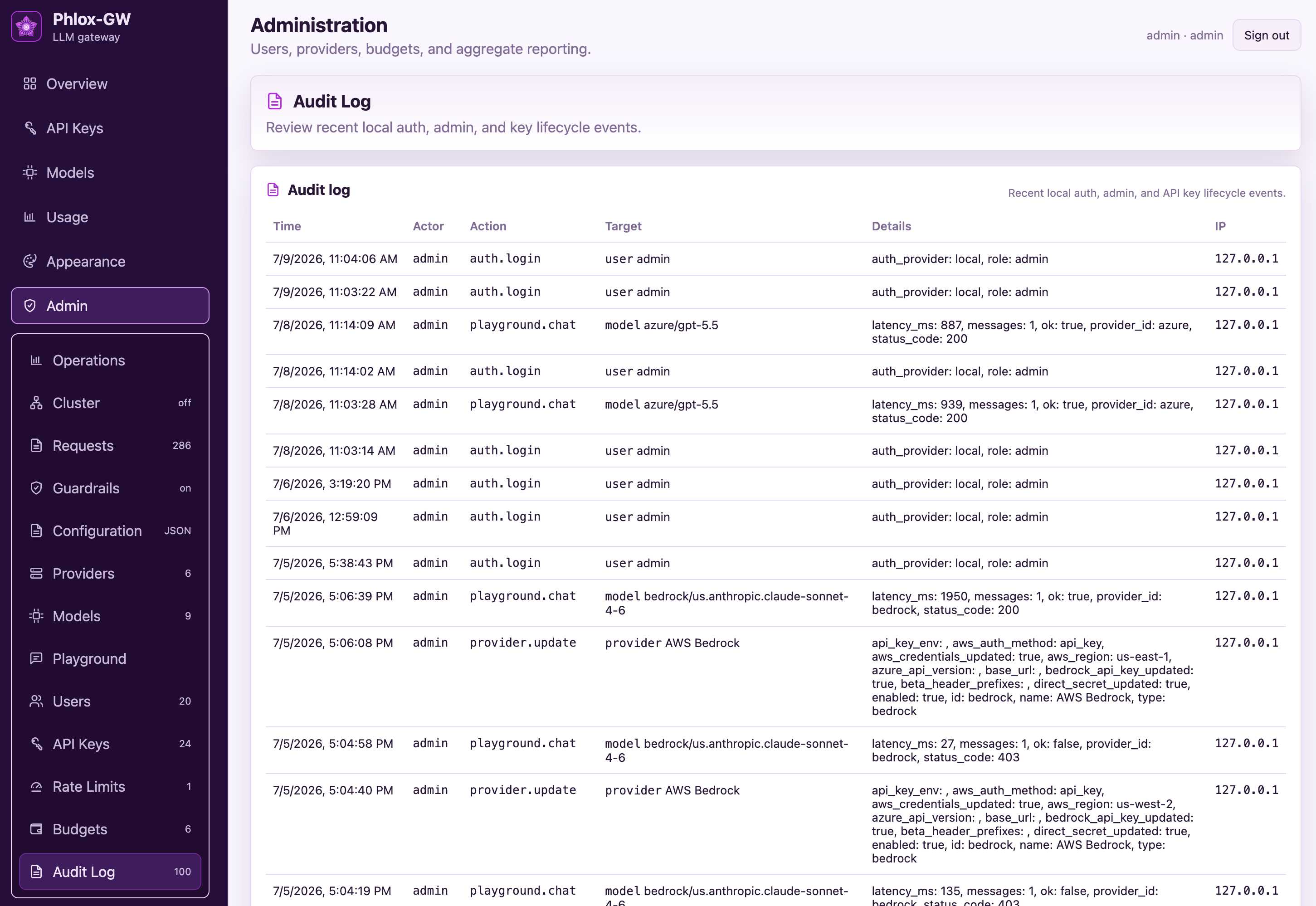The width and height of the screenshot is (1316, 906).
Task: Click the people icon beside Users
Action: 36,701
